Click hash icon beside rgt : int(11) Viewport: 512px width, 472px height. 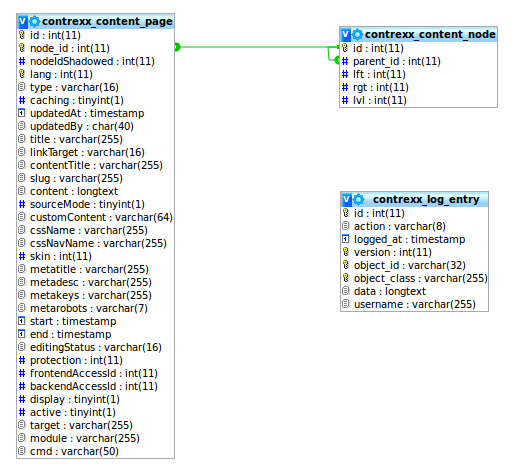[345, 87]
